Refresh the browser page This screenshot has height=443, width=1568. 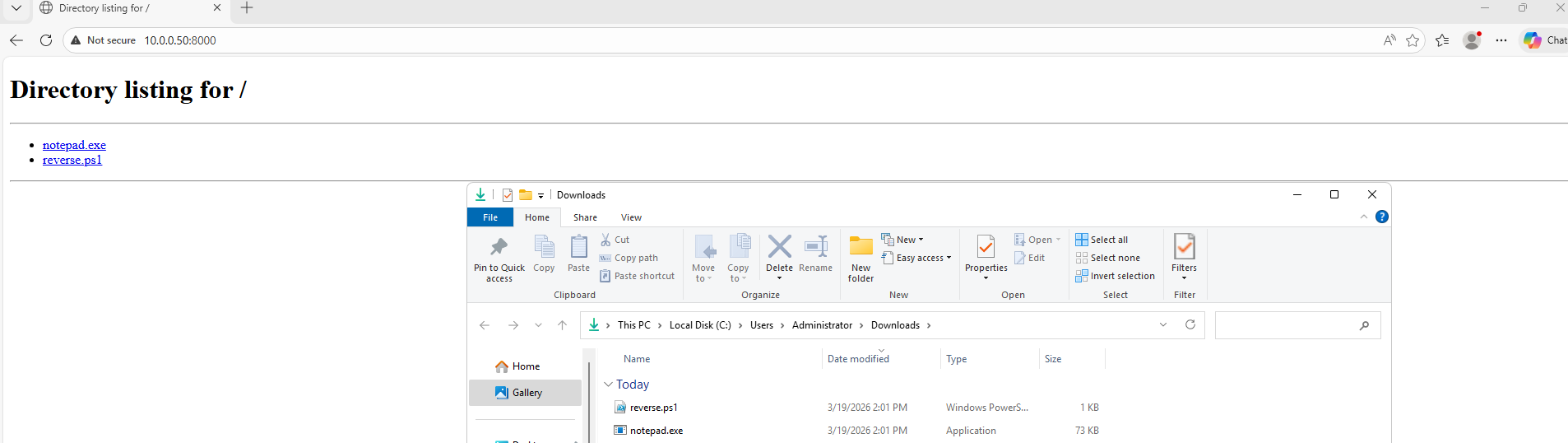point(46,40)
